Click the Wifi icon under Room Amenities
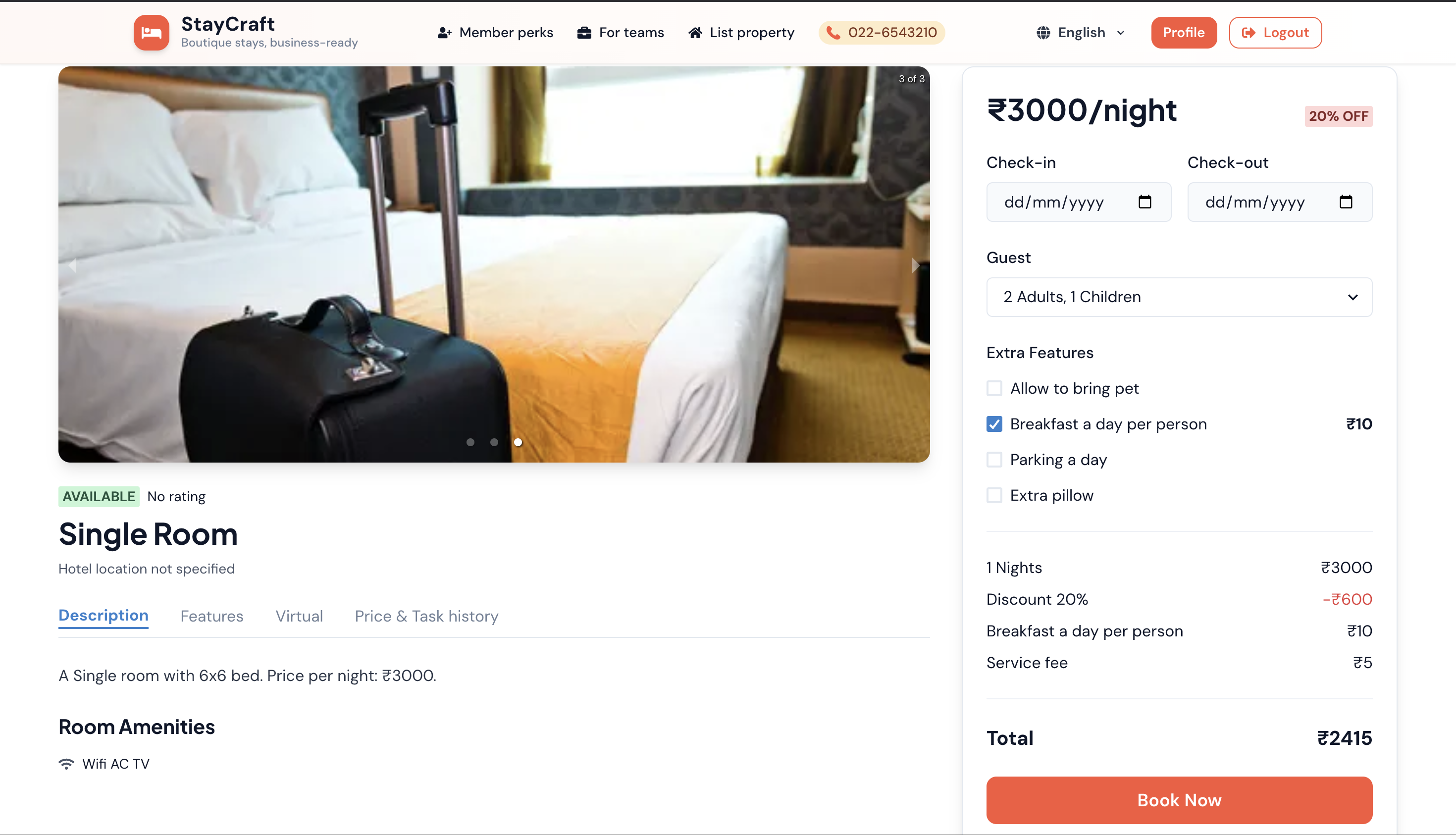The image size is (1456, 835). [66, 763]
